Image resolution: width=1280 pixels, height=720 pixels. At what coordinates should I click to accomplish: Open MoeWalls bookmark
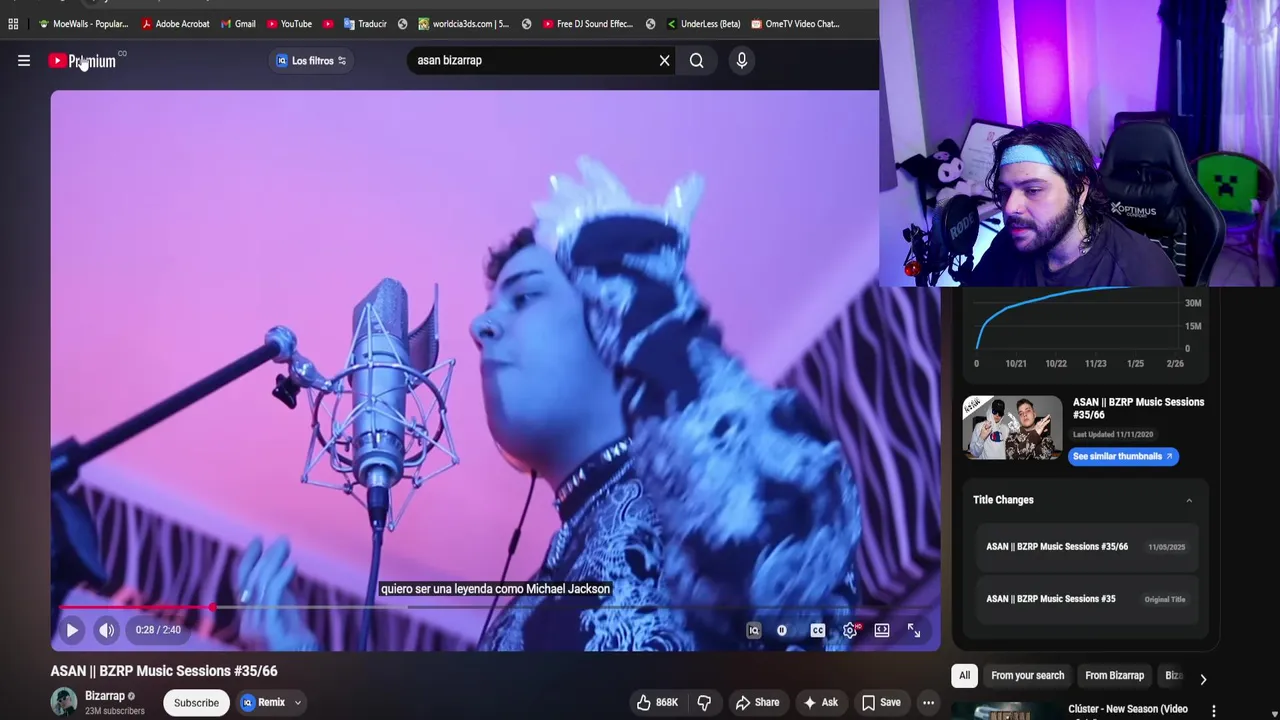tap(83, 24)
